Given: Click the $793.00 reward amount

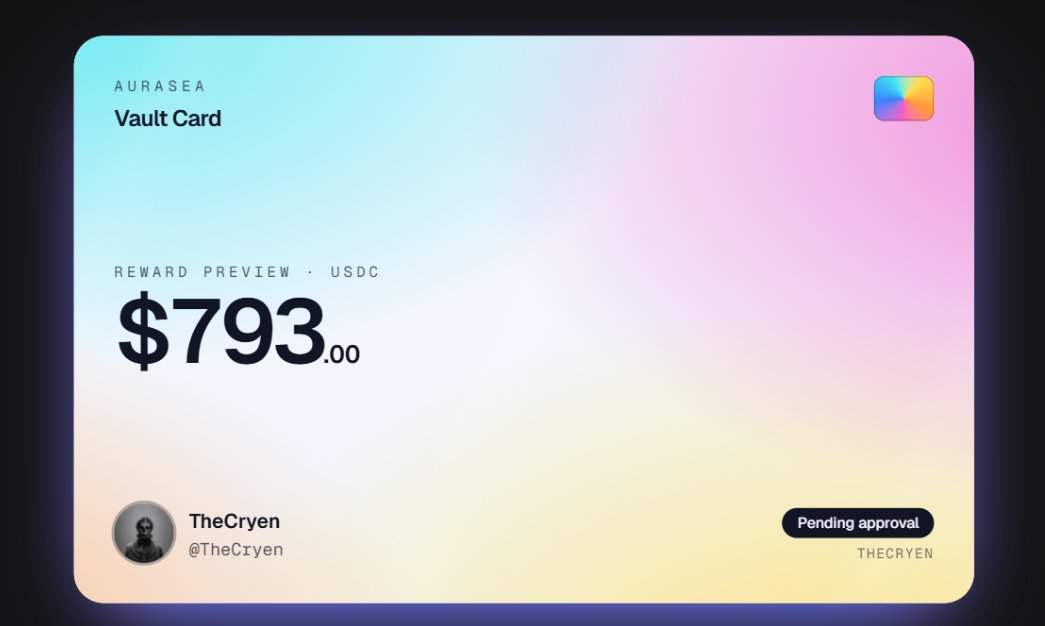Looking at the screenshot, I should (x=239, y=331).
